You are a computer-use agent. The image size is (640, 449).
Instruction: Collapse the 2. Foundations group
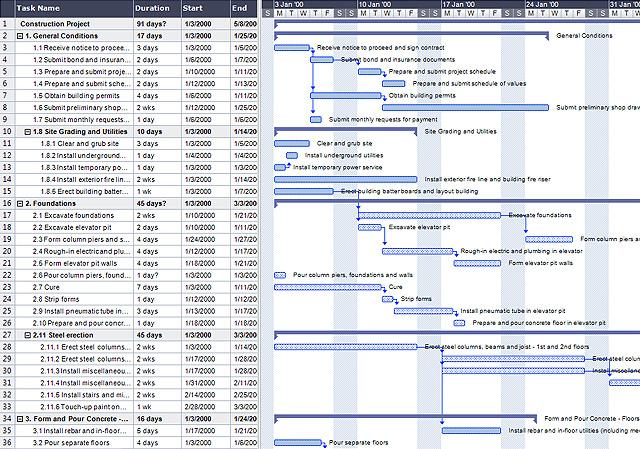tap(20, 204)
